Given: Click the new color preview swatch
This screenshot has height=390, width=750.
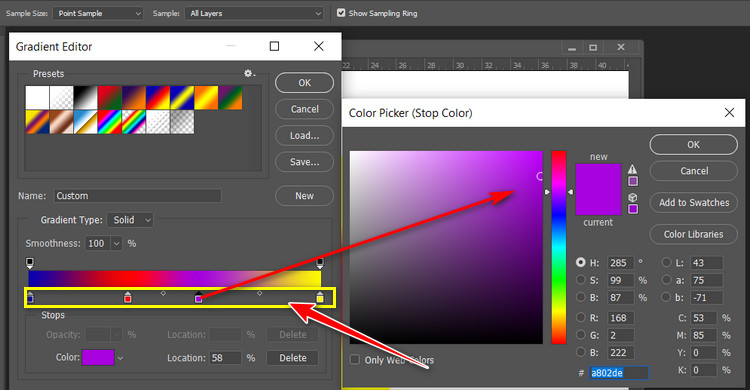Looking at the screenshot, I should 598,177.
